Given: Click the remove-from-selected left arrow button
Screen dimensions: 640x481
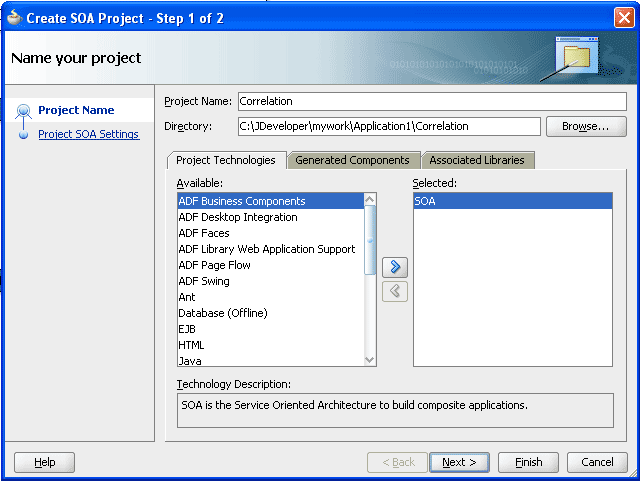Looking at the screenshot, I should (395, 291).
